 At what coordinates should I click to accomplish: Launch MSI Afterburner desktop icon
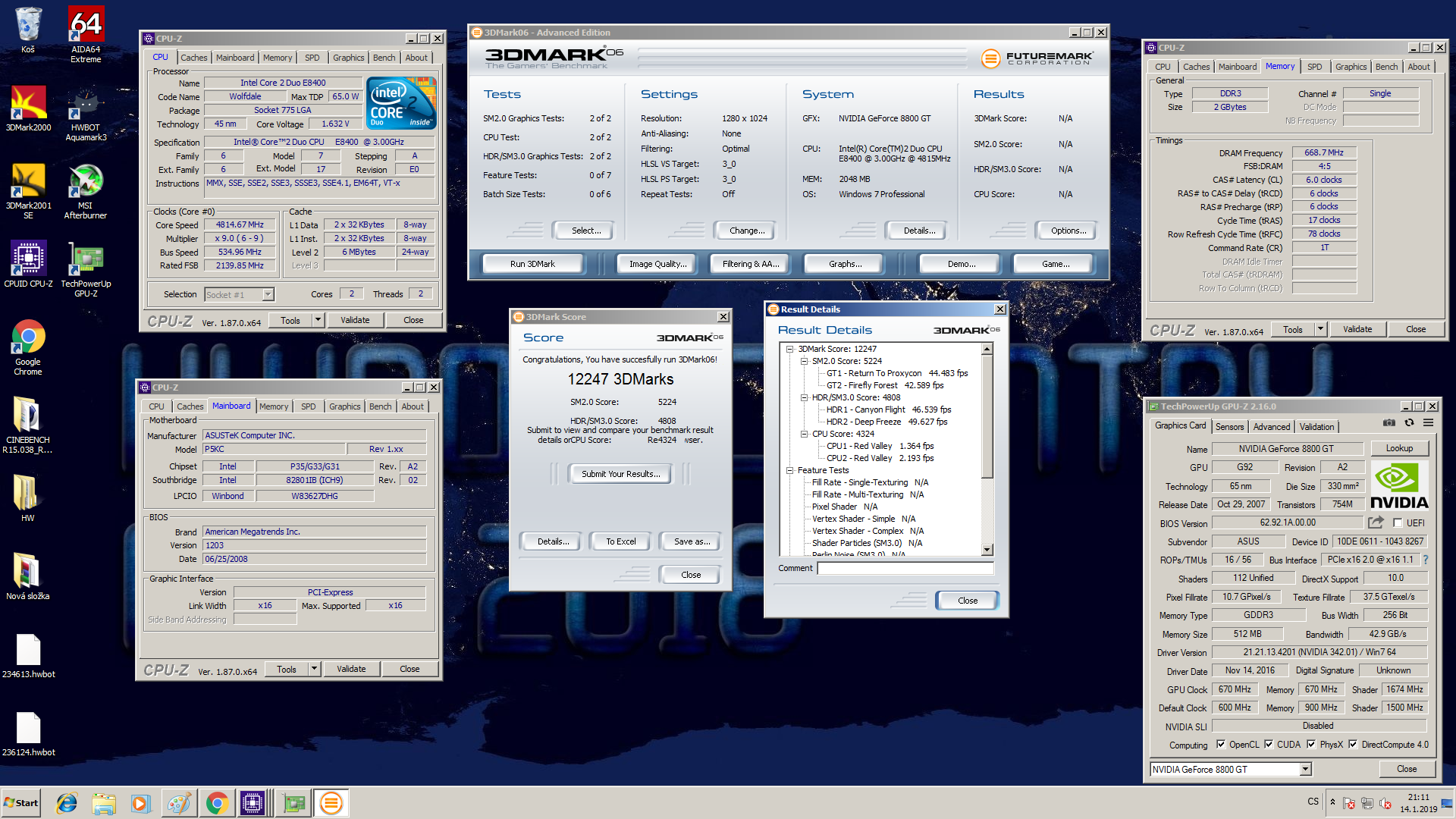click(86, 192)
